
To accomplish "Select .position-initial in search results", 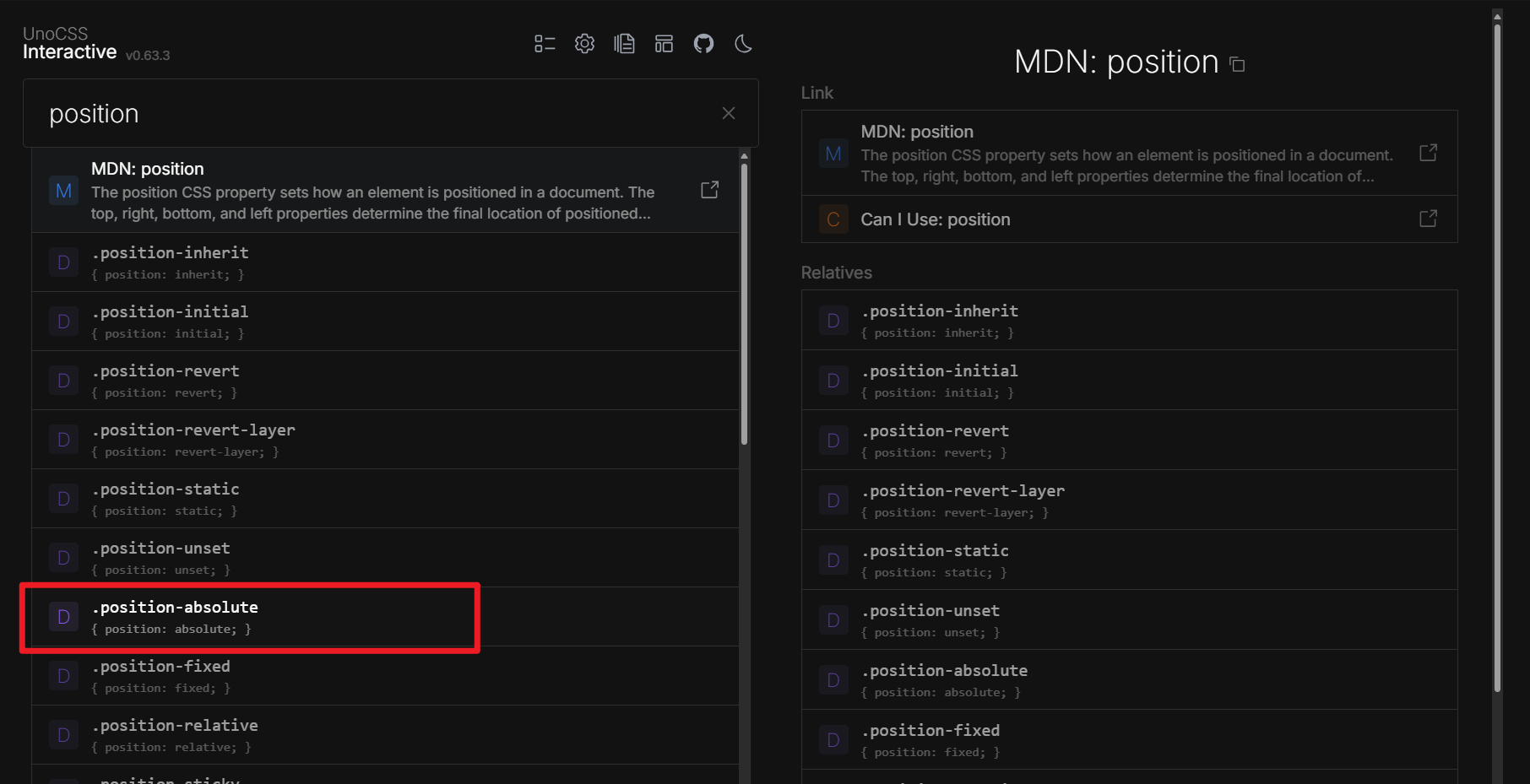I will point(385,322).
